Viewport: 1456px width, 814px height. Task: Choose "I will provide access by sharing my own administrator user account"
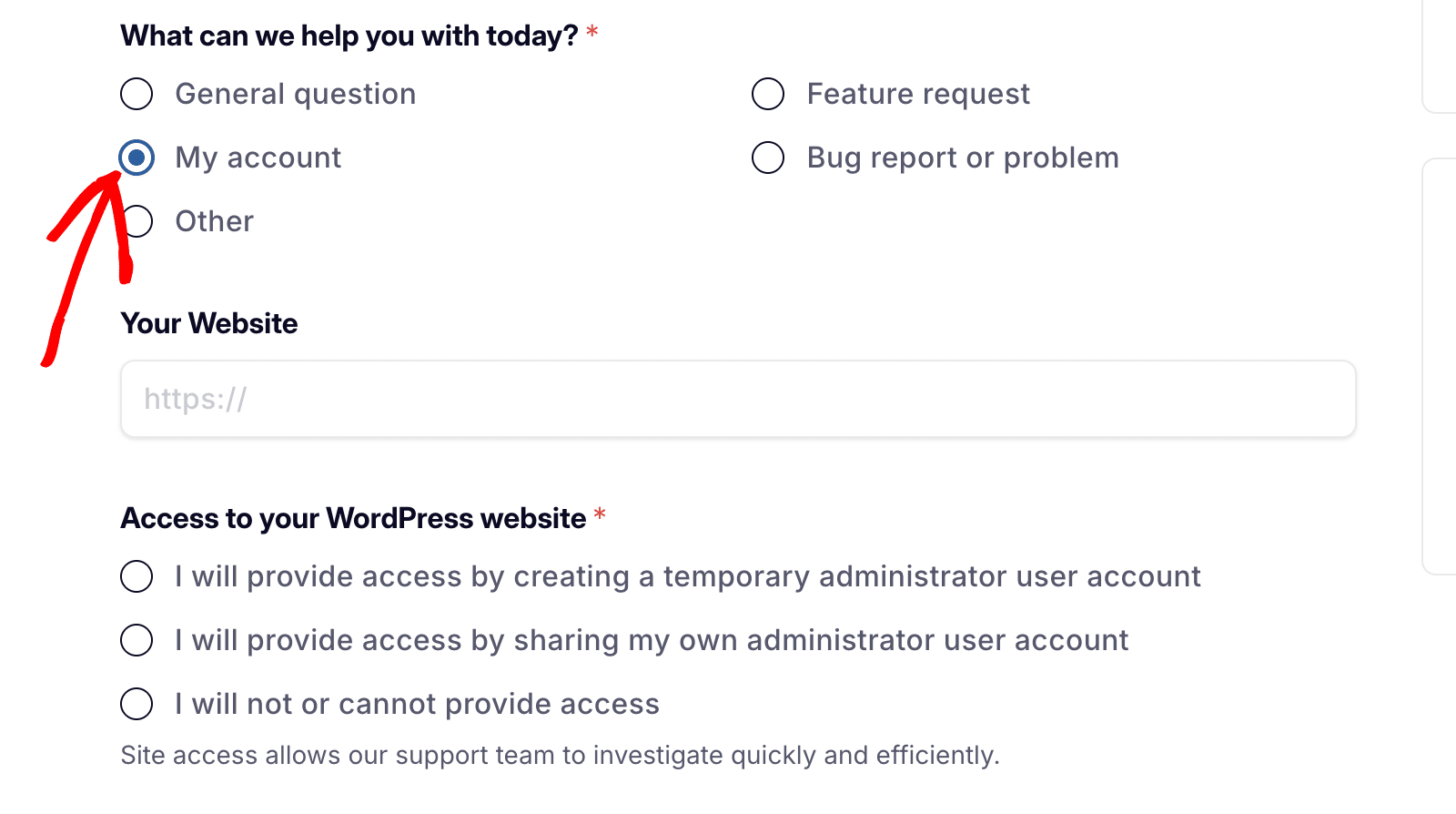tap(136, 639)
